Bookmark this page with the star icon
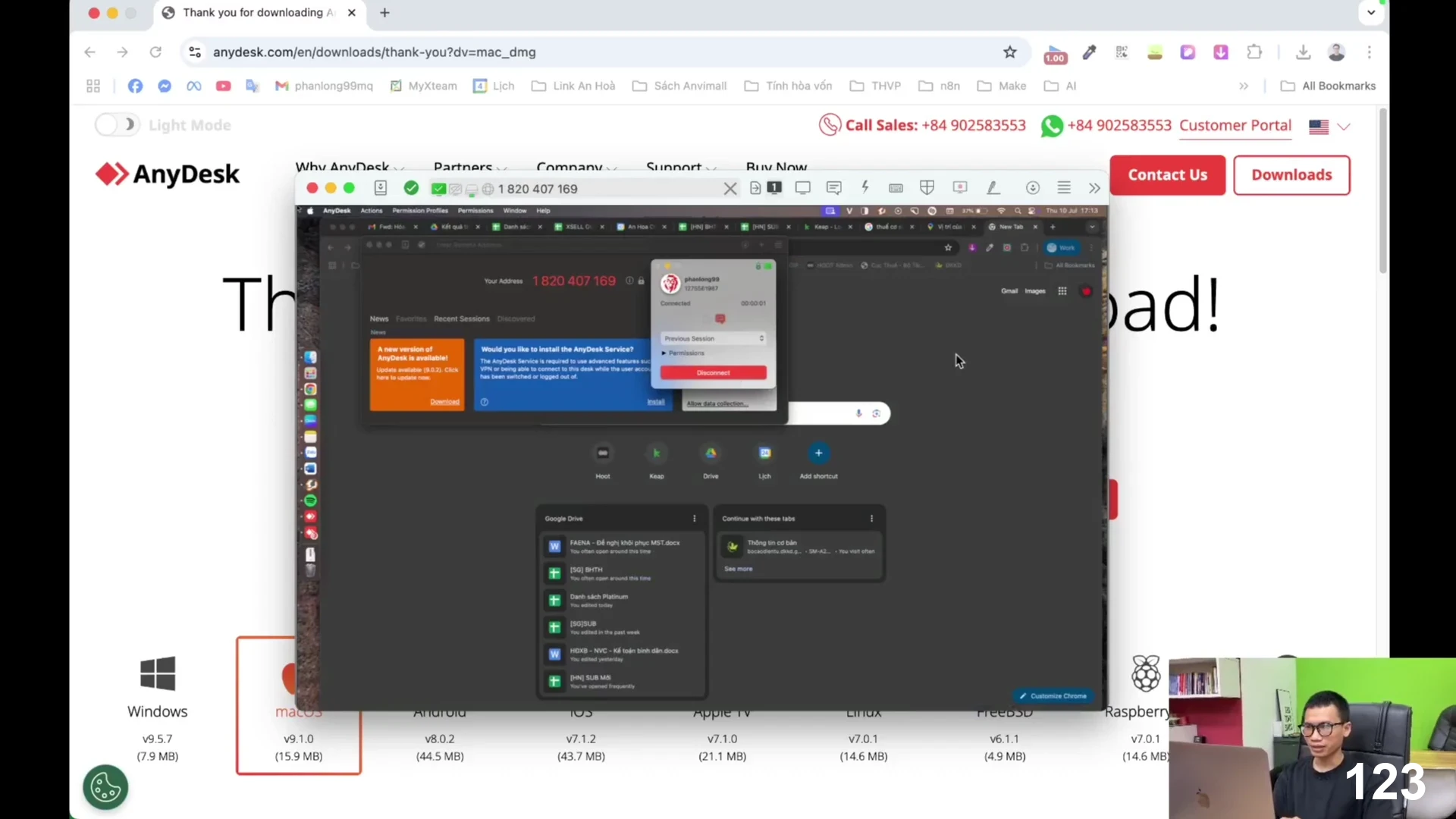Screen dimensions: 1456x819 pos(1009,52)
